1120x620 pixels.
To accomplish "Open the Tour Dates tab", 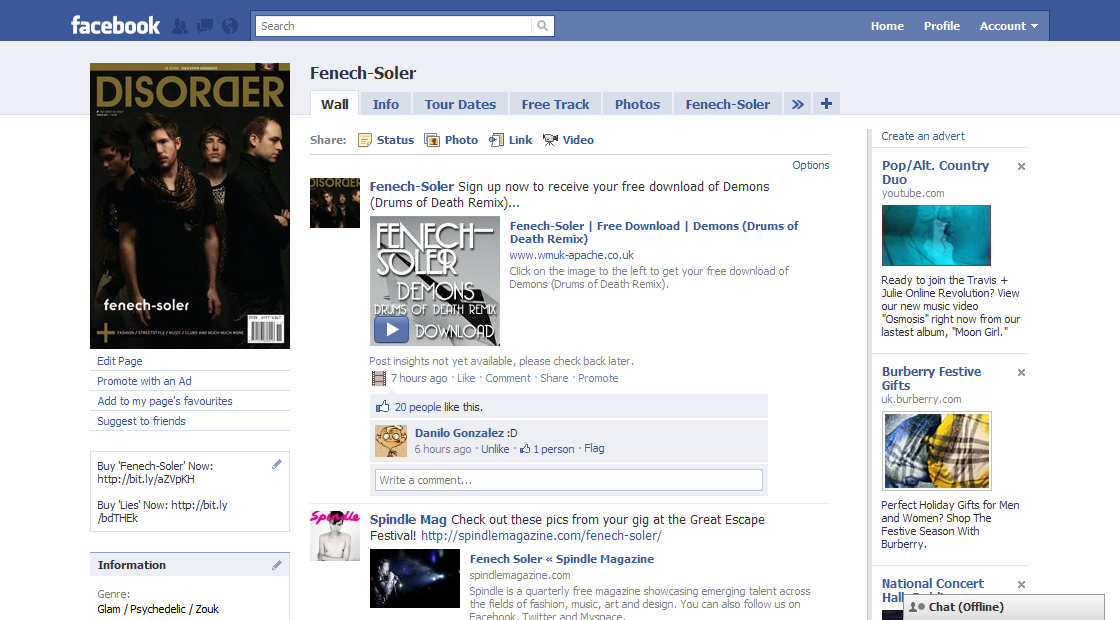I will [460, 104].
